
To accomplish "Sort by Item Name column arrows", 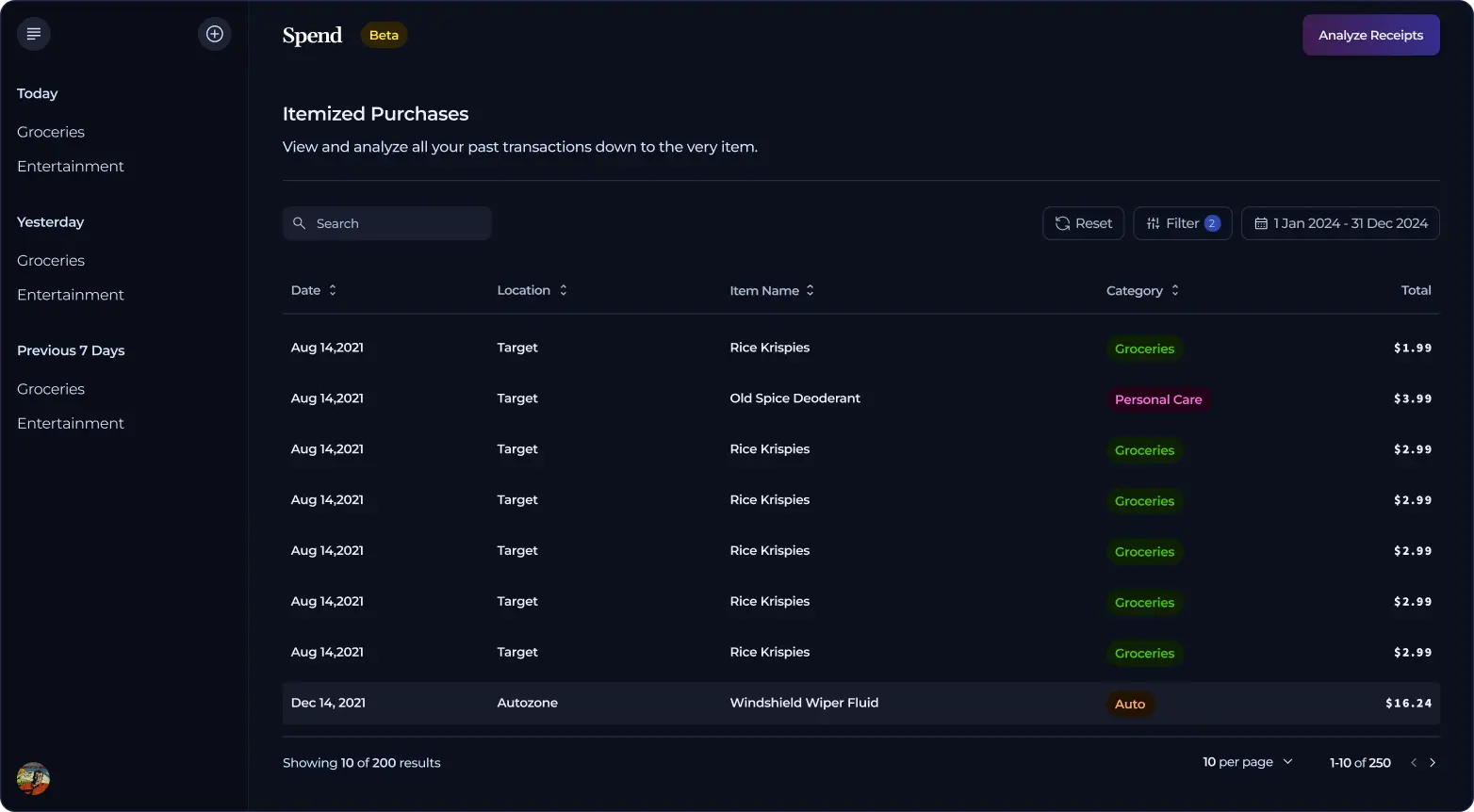I will point(811,290).
